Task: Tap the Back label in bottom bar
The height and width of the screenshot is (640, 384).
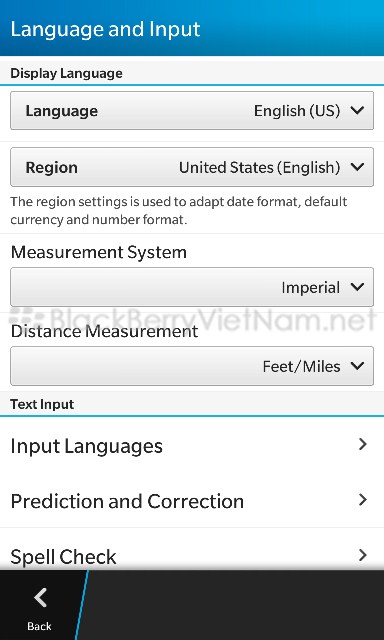Action: point(40,626)
